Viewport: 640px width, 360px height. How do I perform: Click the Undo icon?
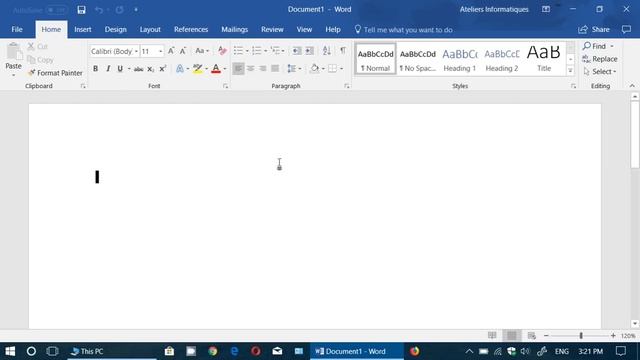pyautogui.click(x=99, y=9)
